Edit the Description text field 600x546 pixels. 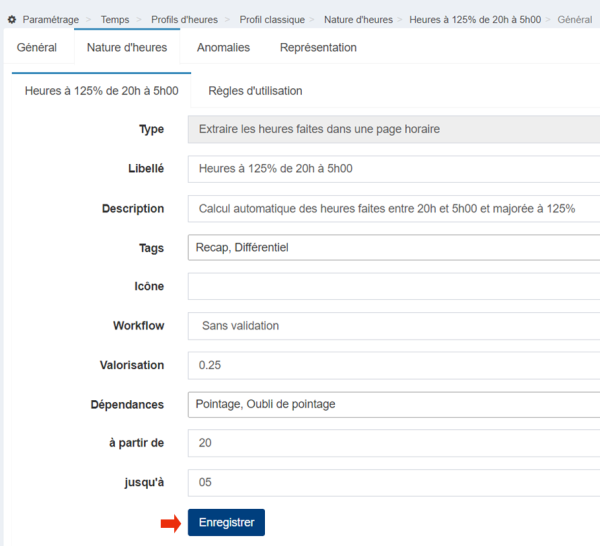[394, 209]
